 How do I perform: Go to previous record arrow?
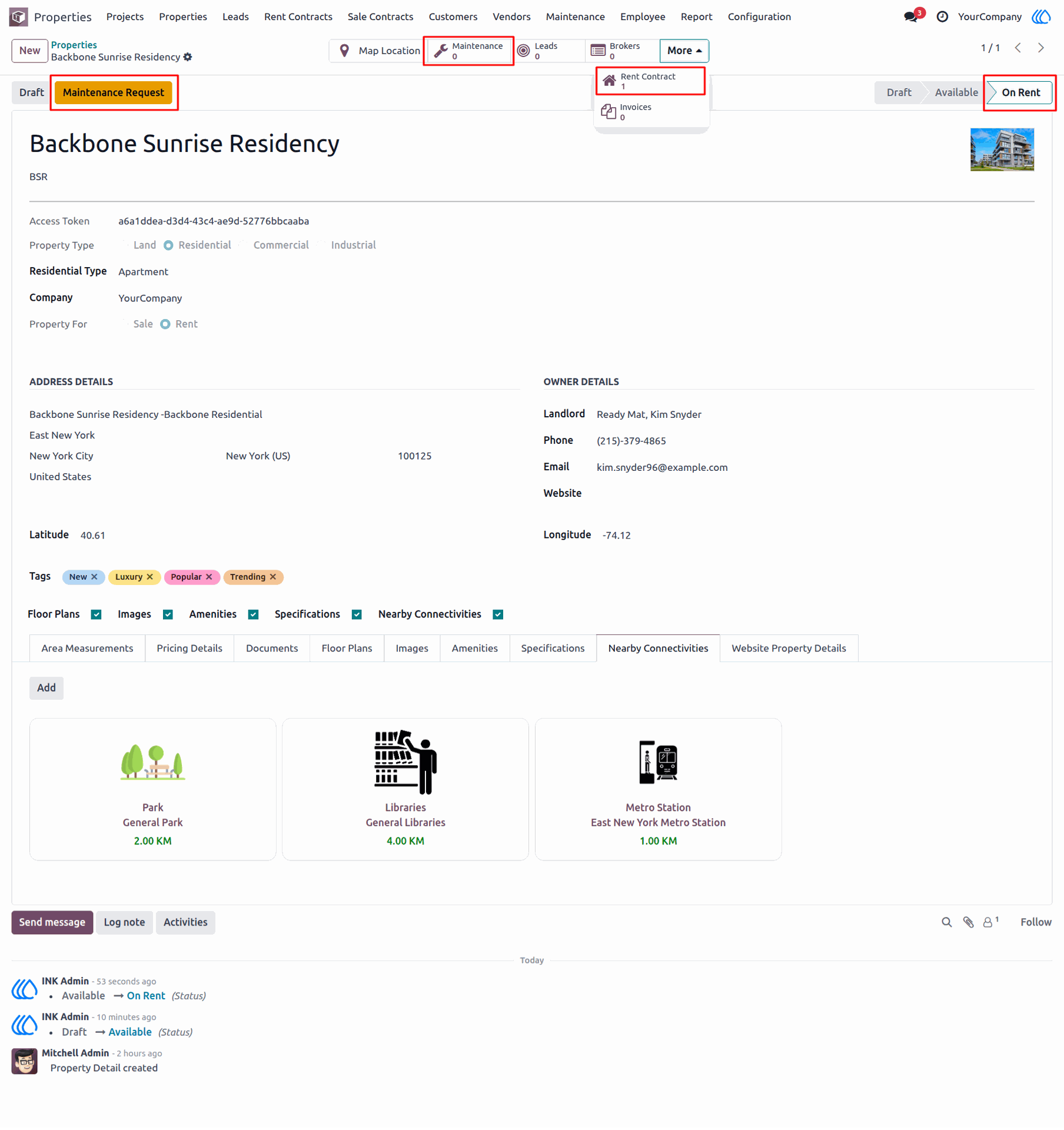[1018, 48]
